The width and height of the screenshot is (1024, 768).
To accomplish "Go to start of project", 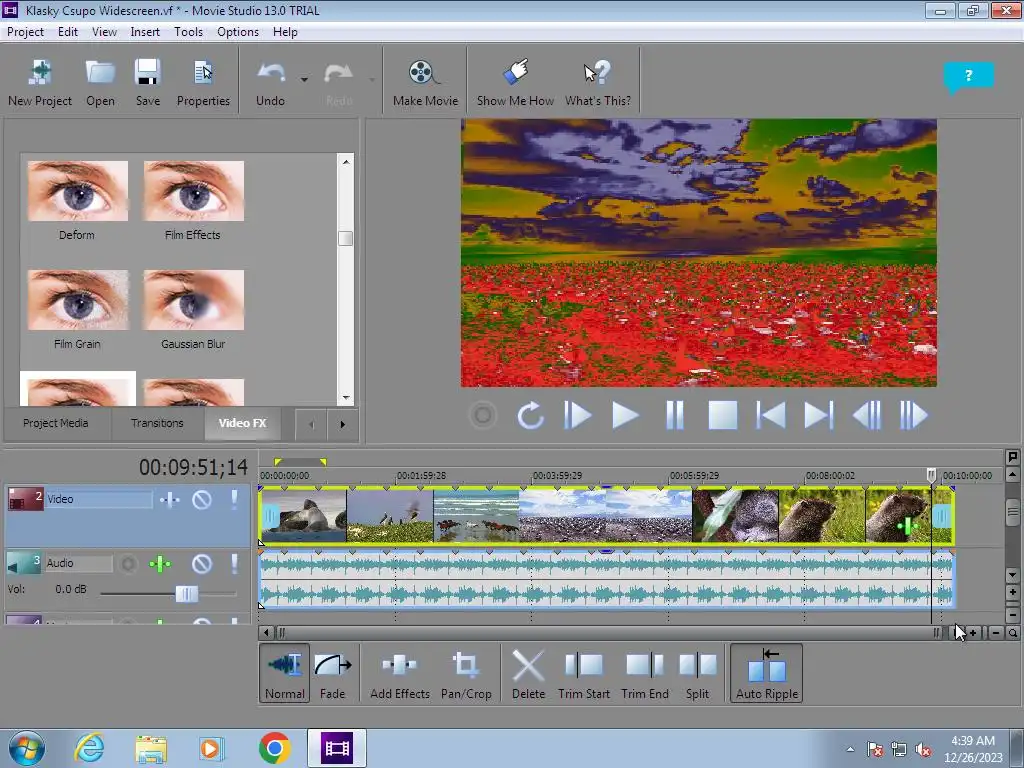I will point(771,415).
